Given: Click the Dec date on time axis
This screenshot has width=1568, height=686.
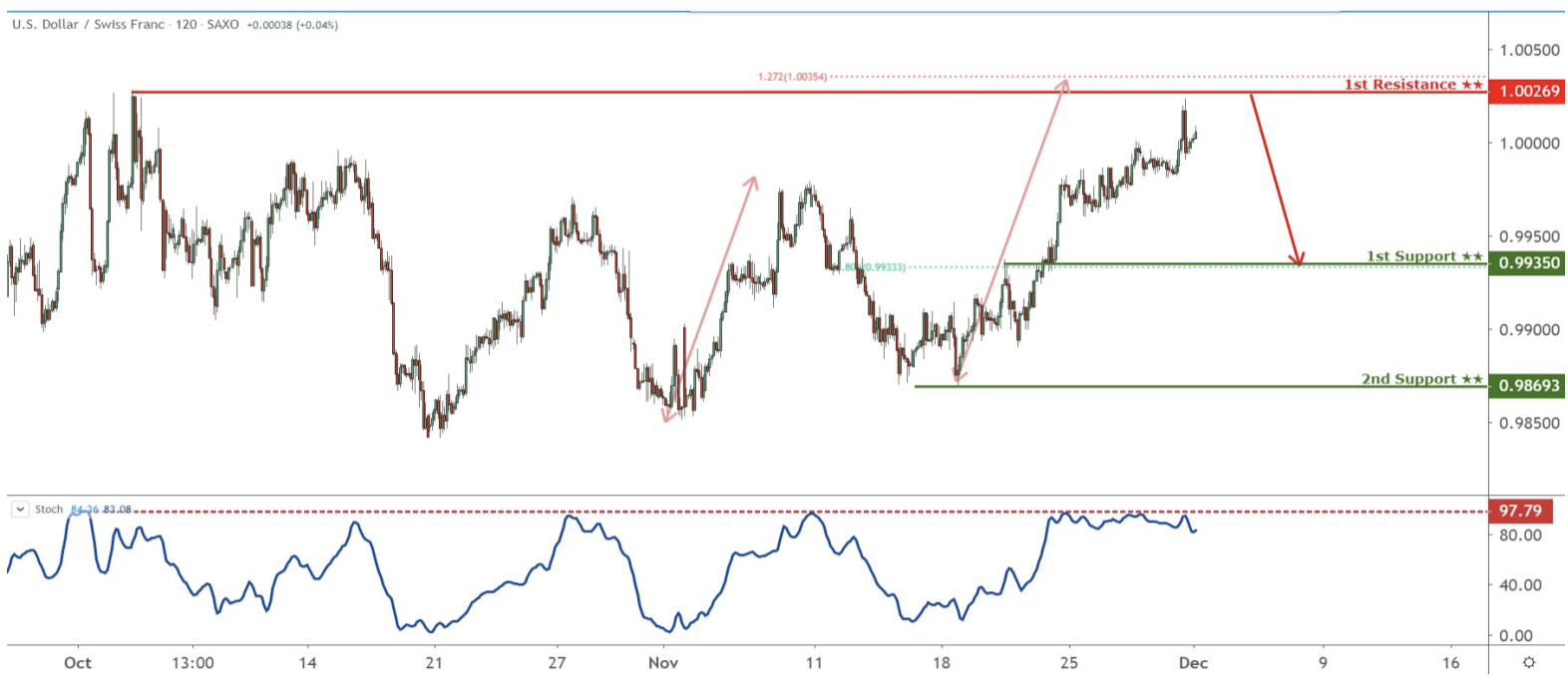Looking at the screenshot, I should [x=1193, y=663].
